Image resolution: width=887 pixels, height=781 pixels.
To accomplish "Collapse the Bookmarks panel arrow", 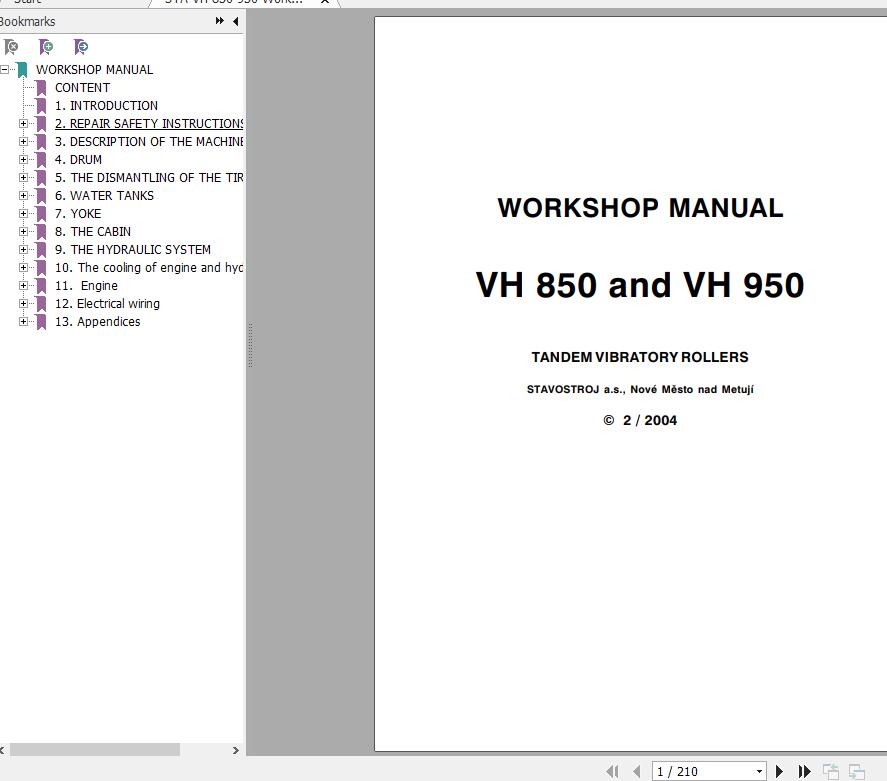I will (x=235, y=21).
